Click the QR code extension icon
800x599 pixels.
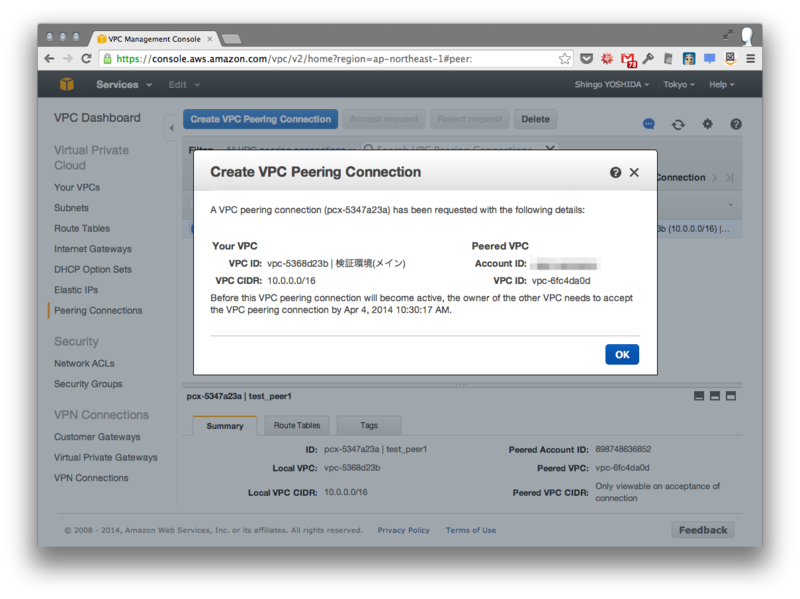pos(730,59)
